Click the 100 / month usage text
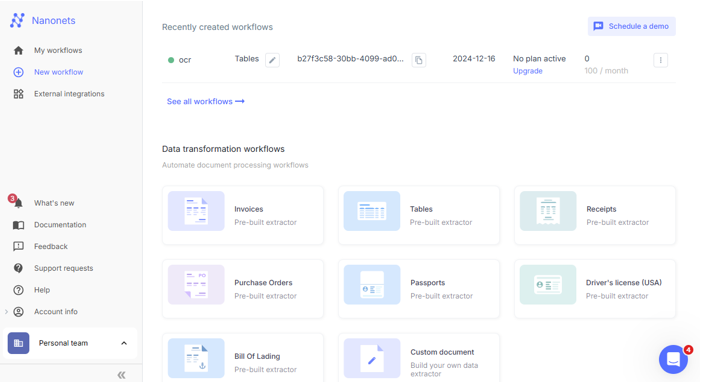This screenshot has width=702, height=382. pos(606,71)
